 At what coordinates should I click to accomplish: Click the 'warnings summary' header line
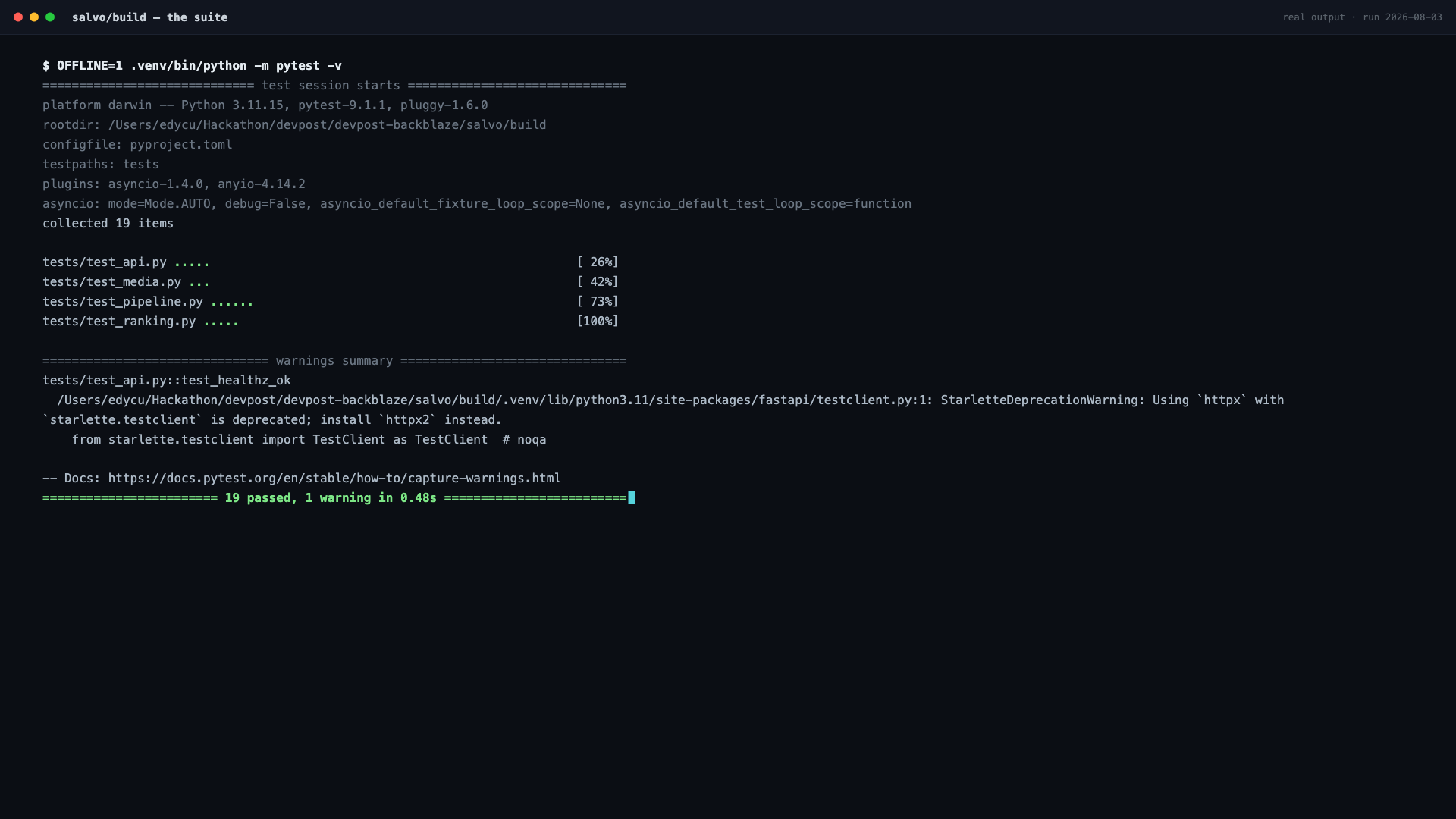coord(334,361)
